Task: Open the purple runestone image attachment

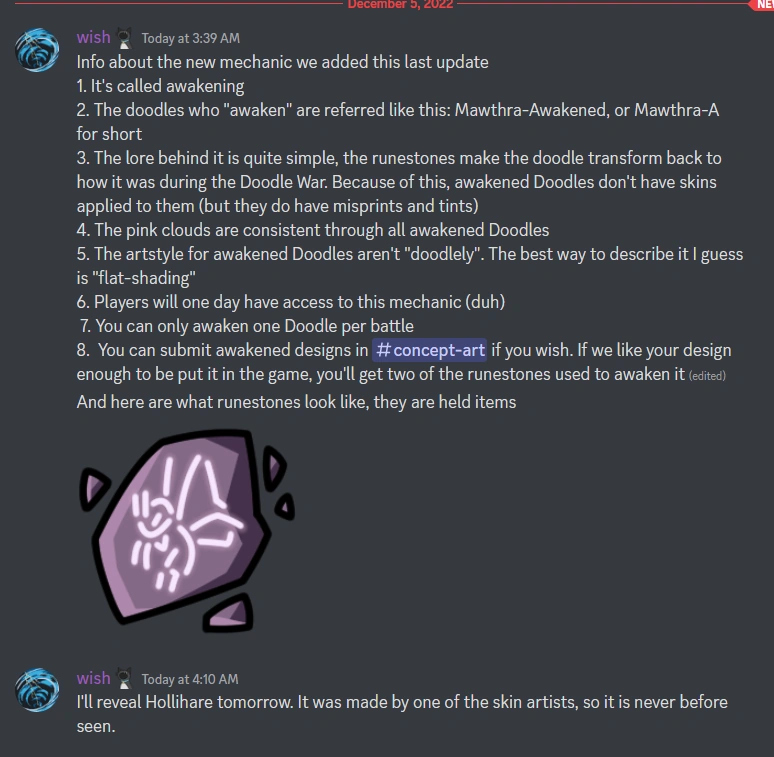Action: tap(187, 530)
